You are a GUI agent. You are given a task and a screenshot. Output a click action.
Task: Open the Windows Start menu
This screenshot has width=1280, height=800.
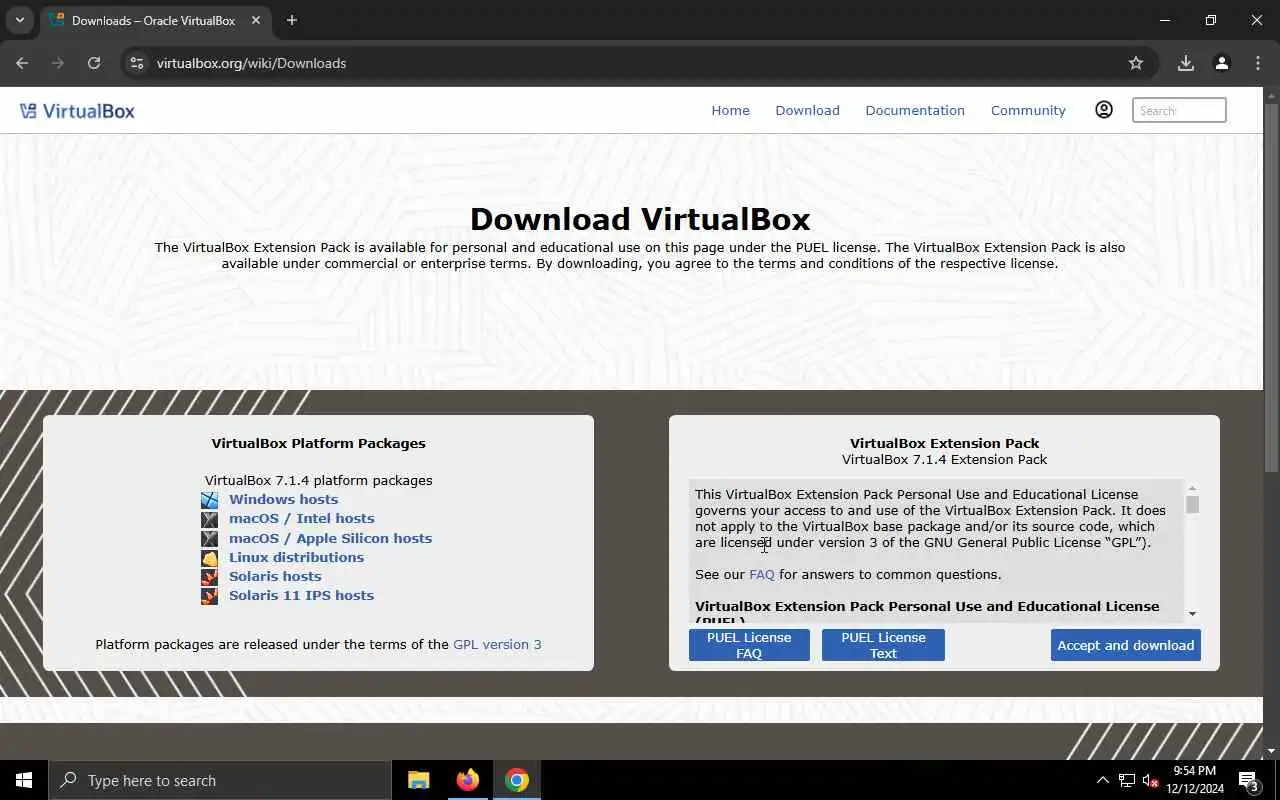coord(24,780)
